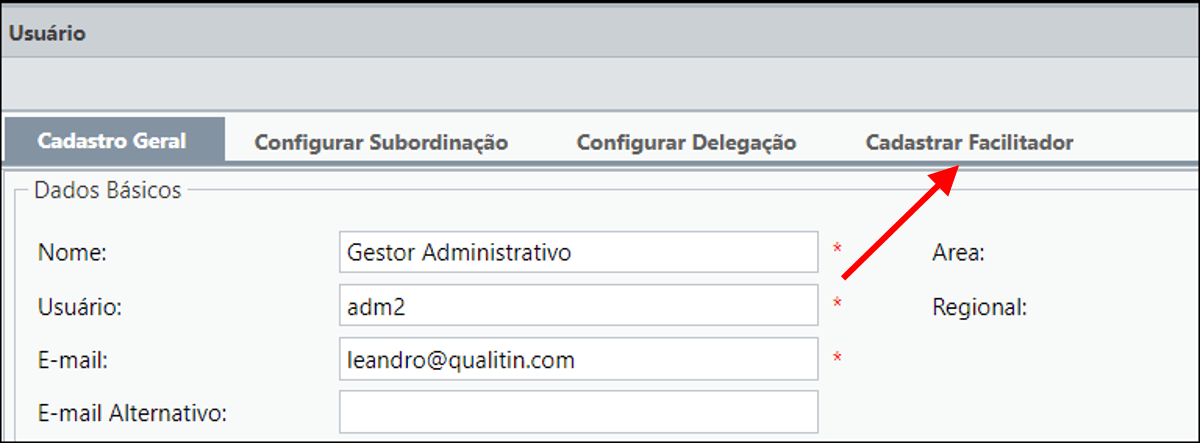Click the red asterisk beside E-mail field
Viewport: 1200px width, 443px height.
[x=838, y=357]
